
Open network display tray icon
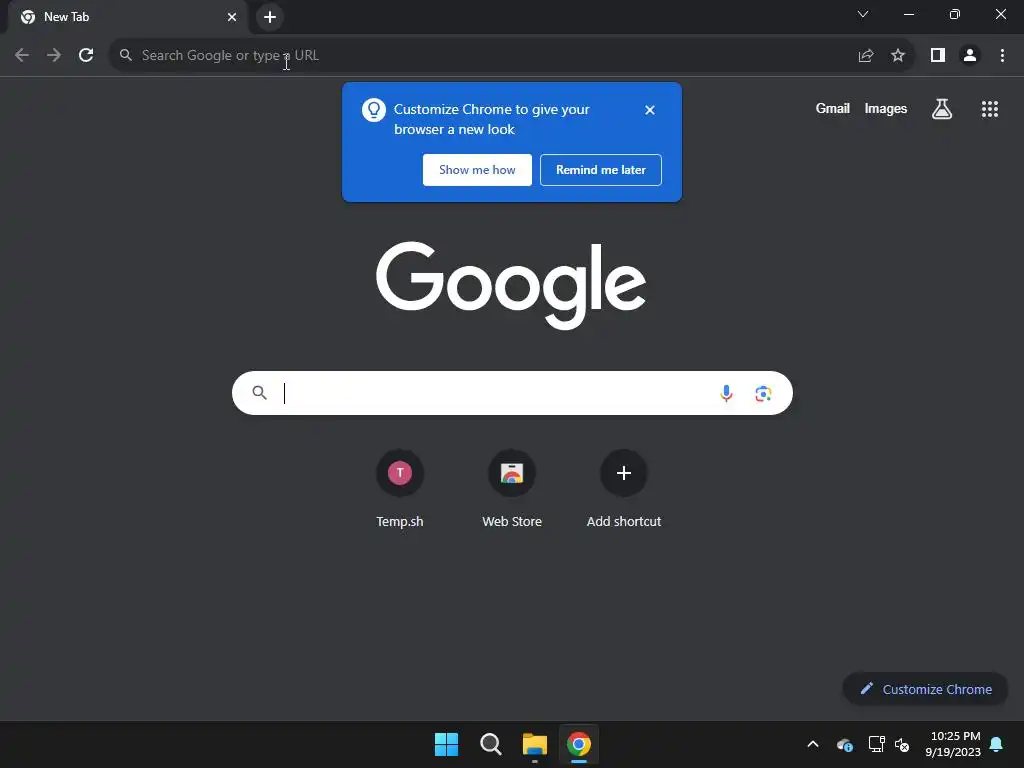tap(876, 744)
